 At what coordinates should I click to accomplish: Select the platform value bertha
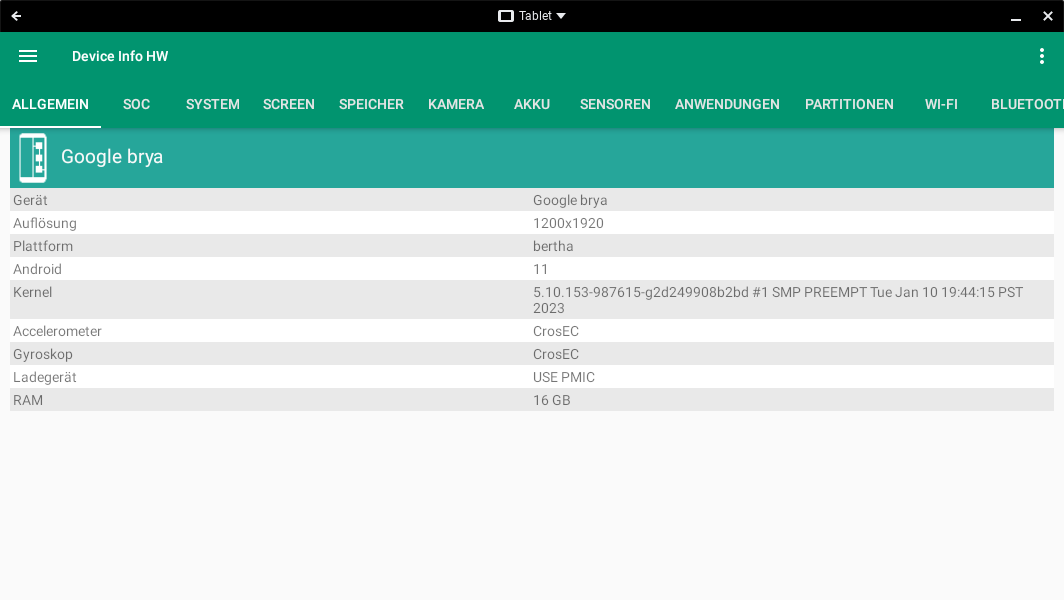(x=553, y=246)
